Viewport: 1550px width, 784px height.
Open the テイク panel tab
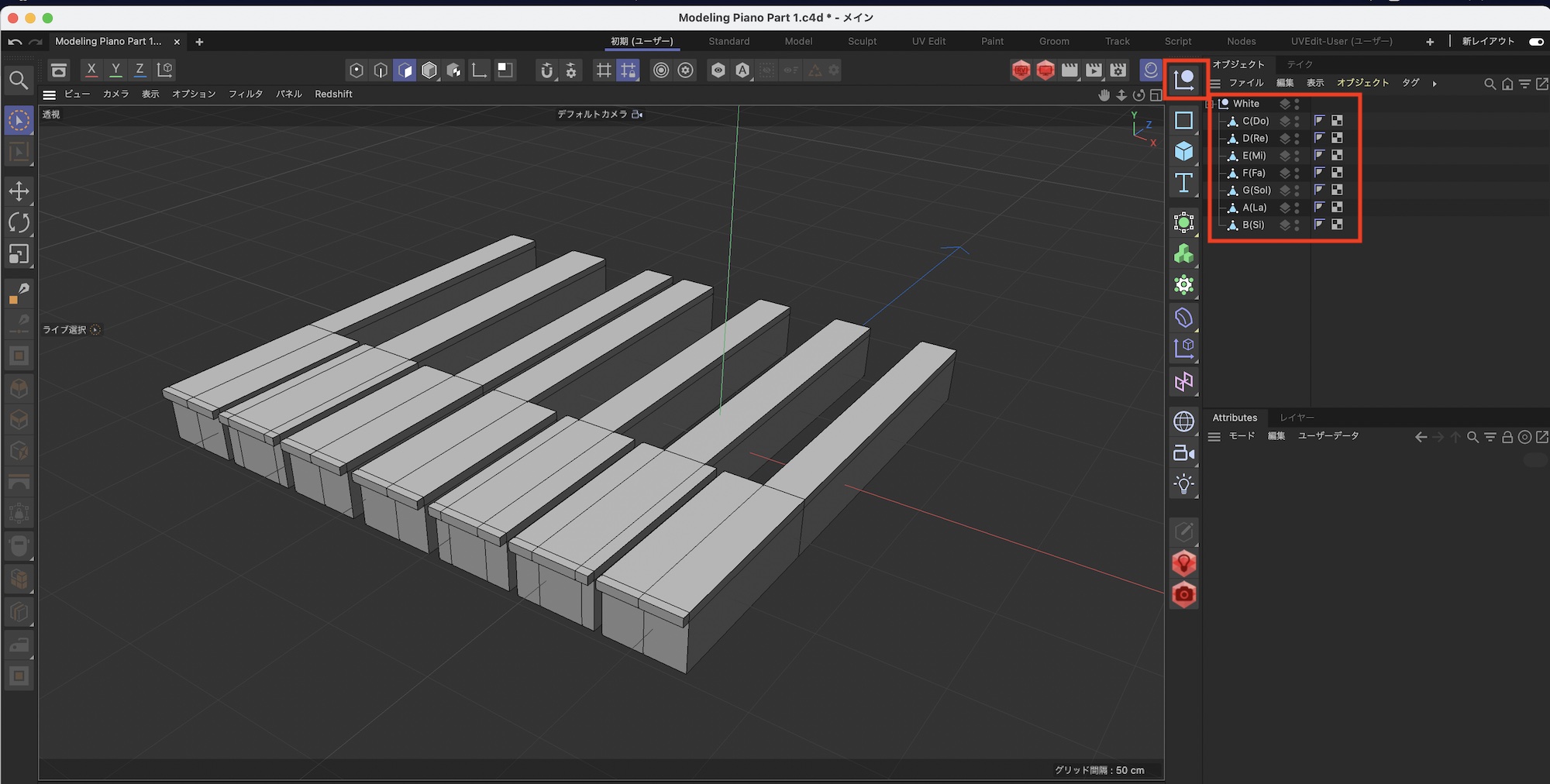coord(1300,64)
